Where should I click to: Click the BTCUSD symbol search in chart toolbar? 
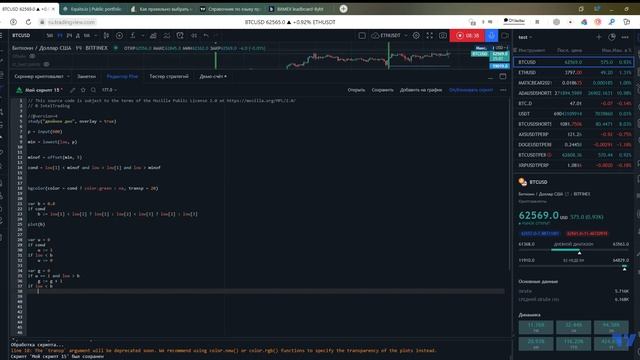(21, 36)
